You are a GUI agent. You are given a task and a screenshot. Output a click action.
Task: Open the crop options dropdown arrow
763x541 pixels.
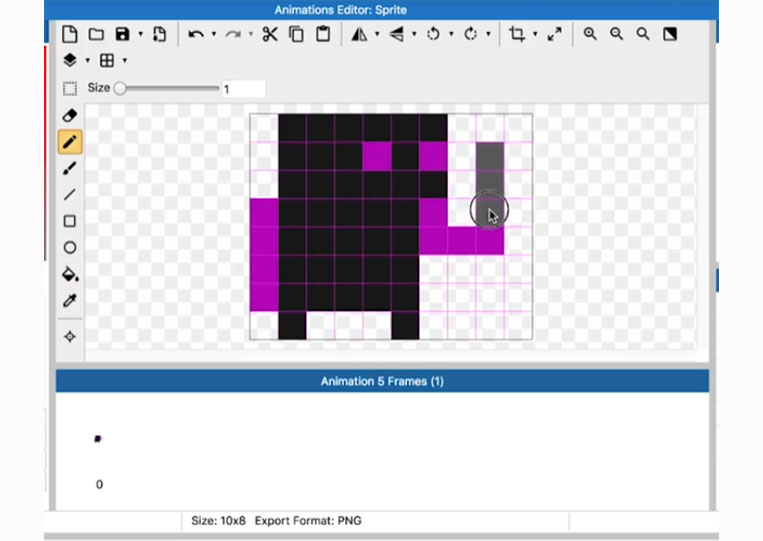tap(535, 34)
